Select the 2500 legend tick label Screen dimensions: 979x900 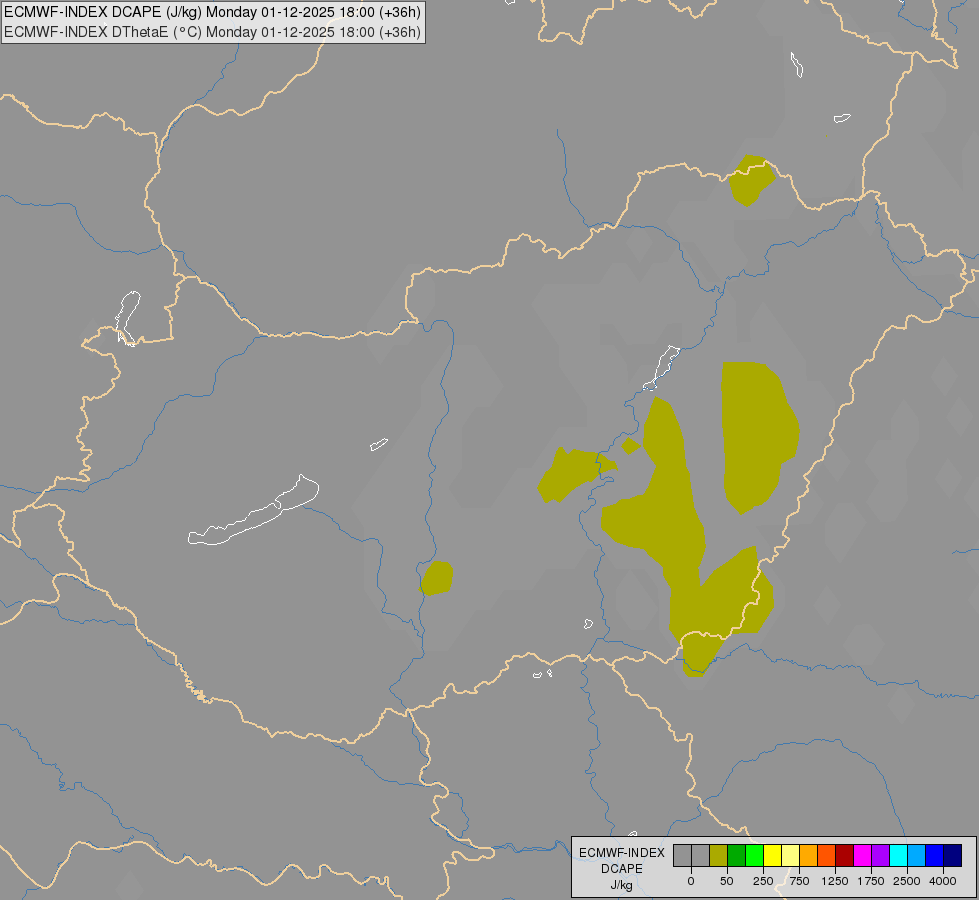point(907,881)
